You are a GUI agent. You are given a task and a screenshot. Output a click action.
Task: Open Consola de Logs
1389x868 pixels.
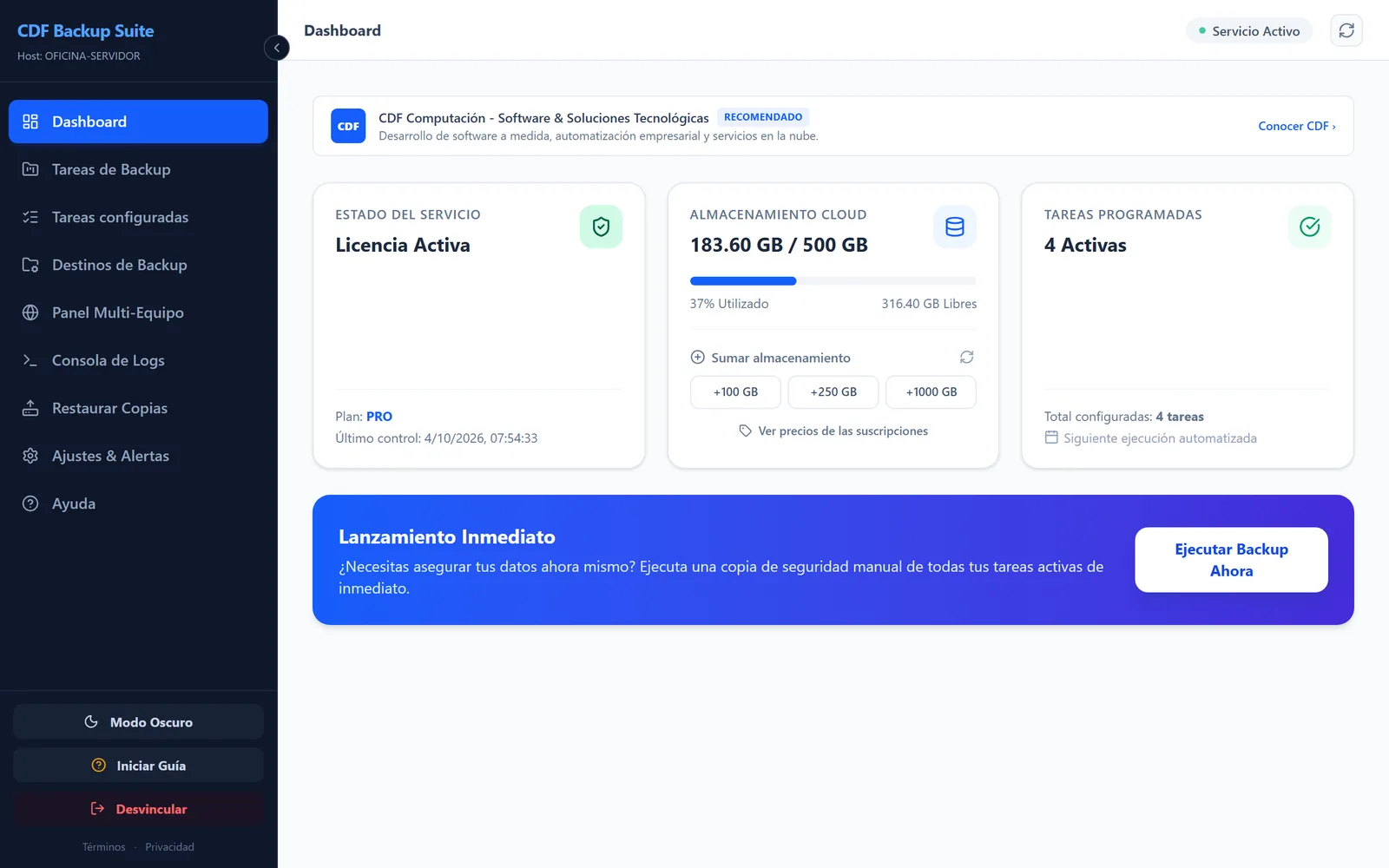pyautogui.click(x=138, y=360)
